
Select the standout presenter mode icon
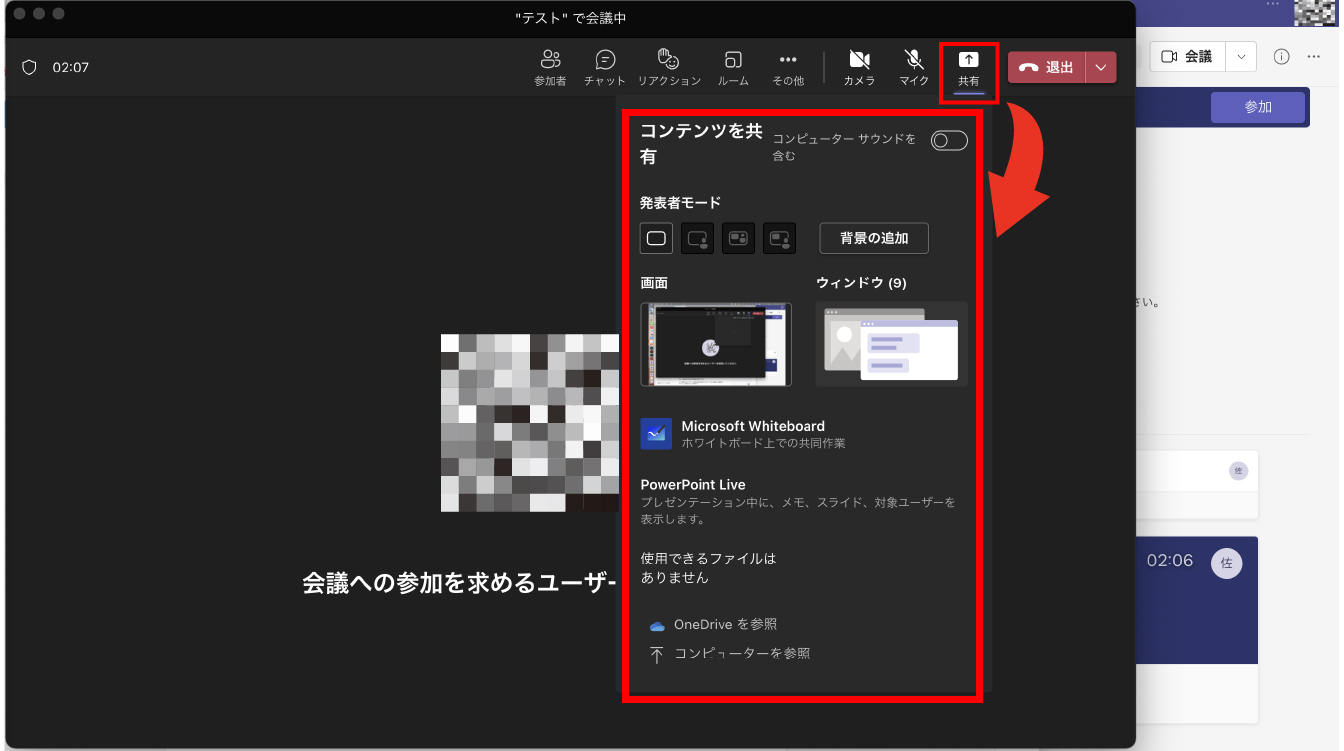(x=697, y=239)
